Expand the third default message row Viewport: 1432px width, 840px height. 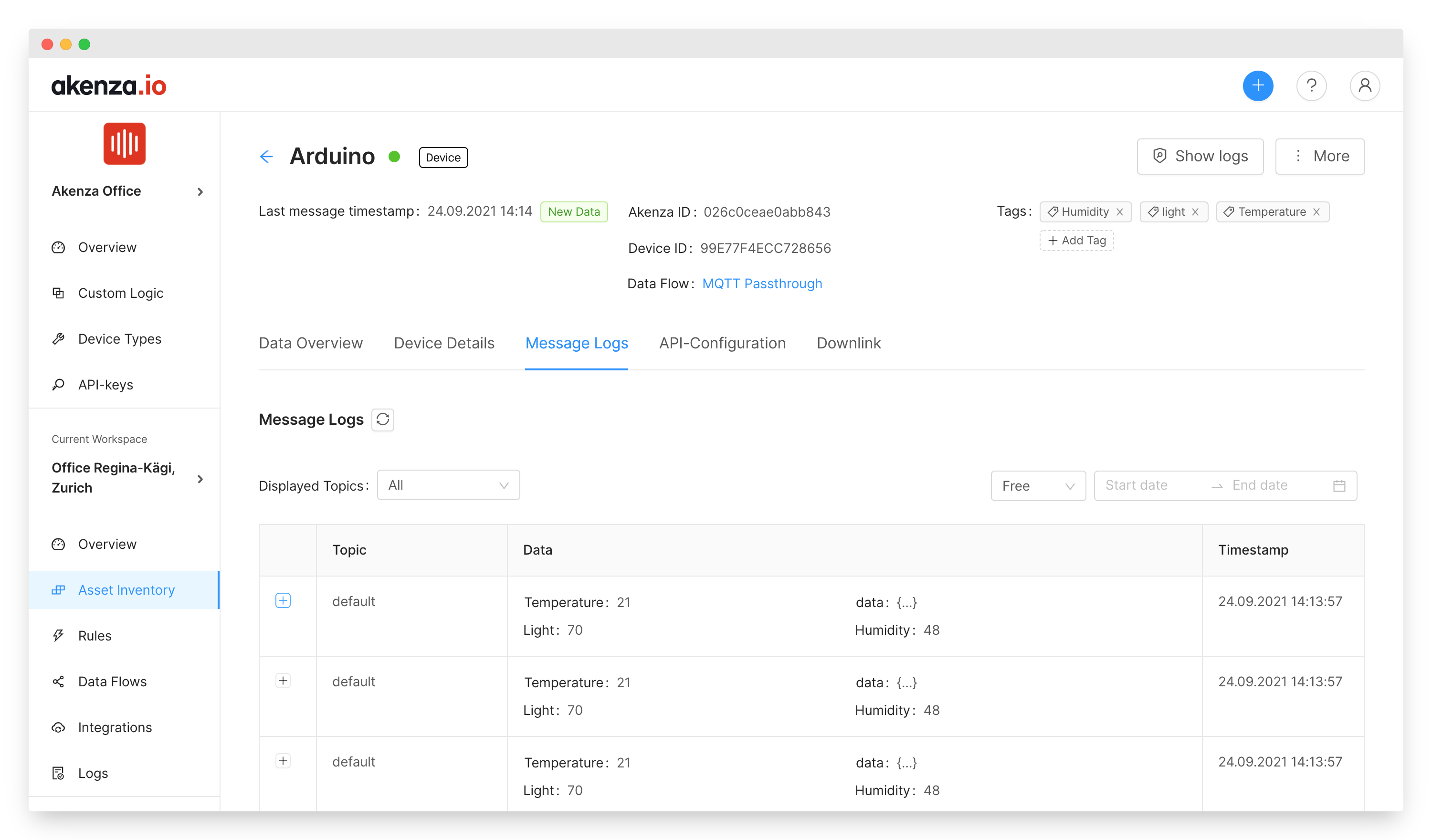point(283,761)
